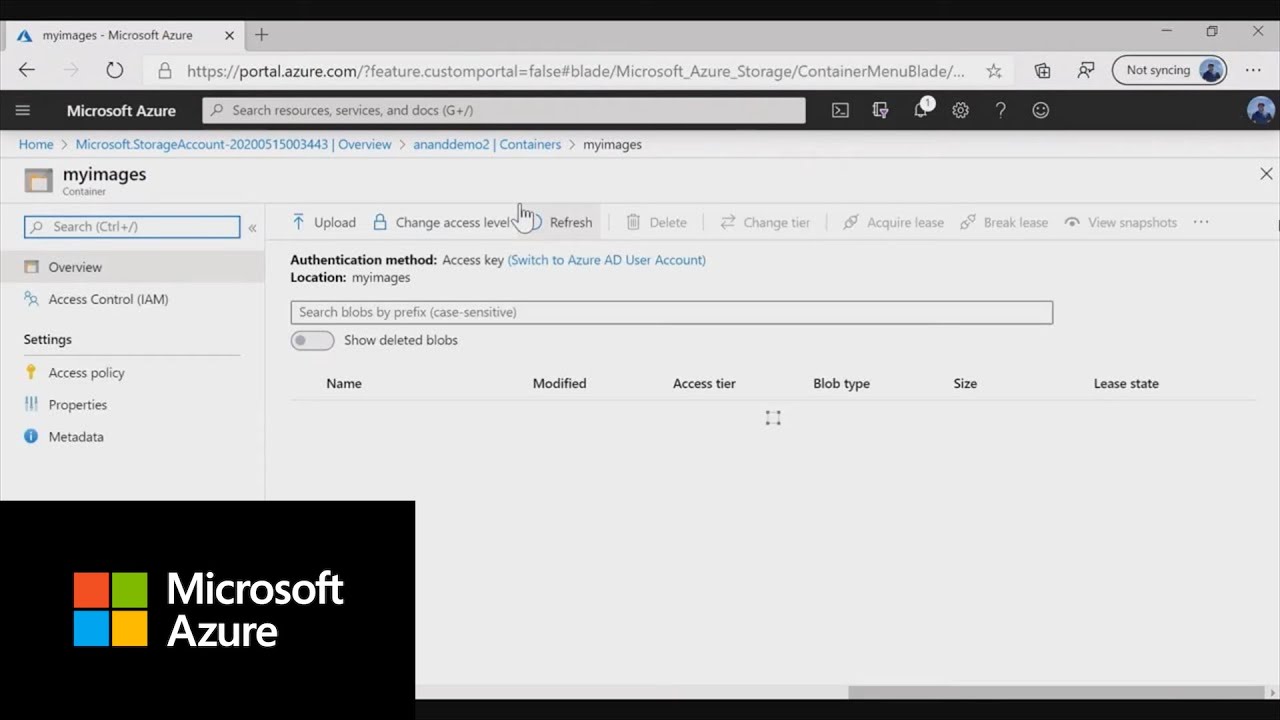Open ananddemo2 Containers breadcrumb

(x=487, y=145)
